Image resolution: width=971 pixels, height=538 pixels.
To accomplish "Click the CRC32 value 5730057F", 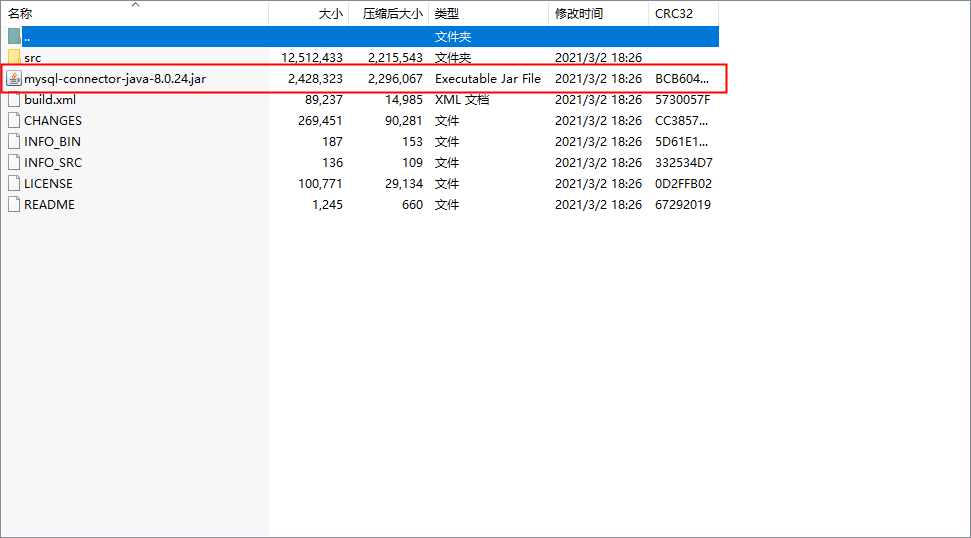I will pyautogui.click(x=682, y=100).
